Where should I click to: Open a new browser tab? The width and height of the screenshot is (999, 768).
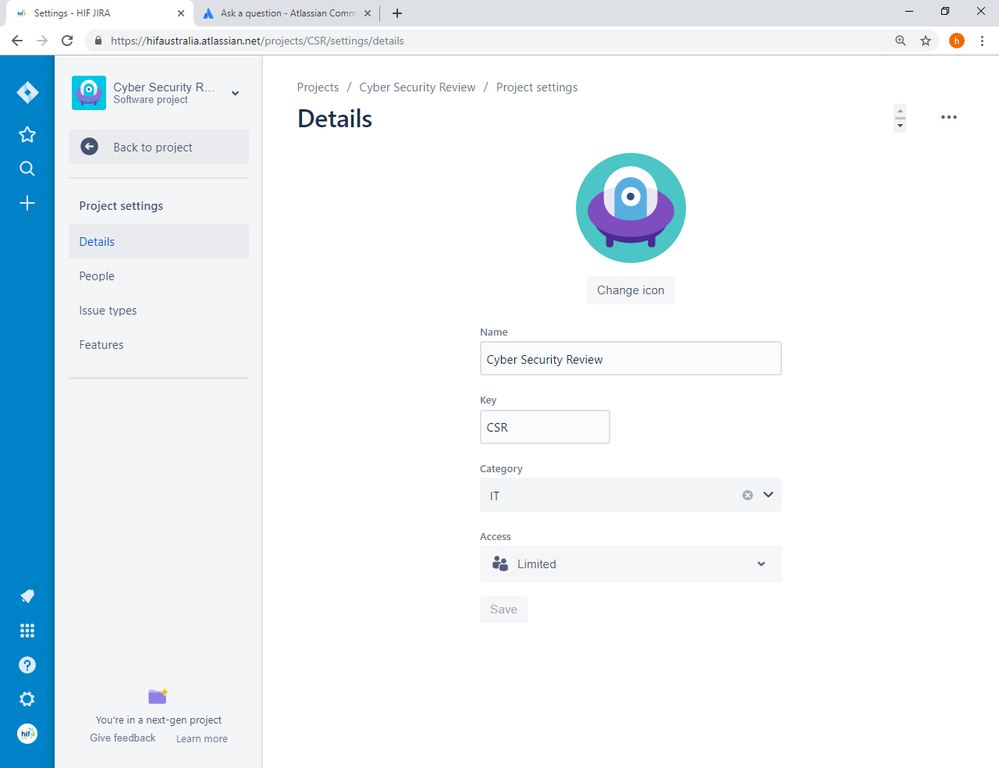point(397,13)
